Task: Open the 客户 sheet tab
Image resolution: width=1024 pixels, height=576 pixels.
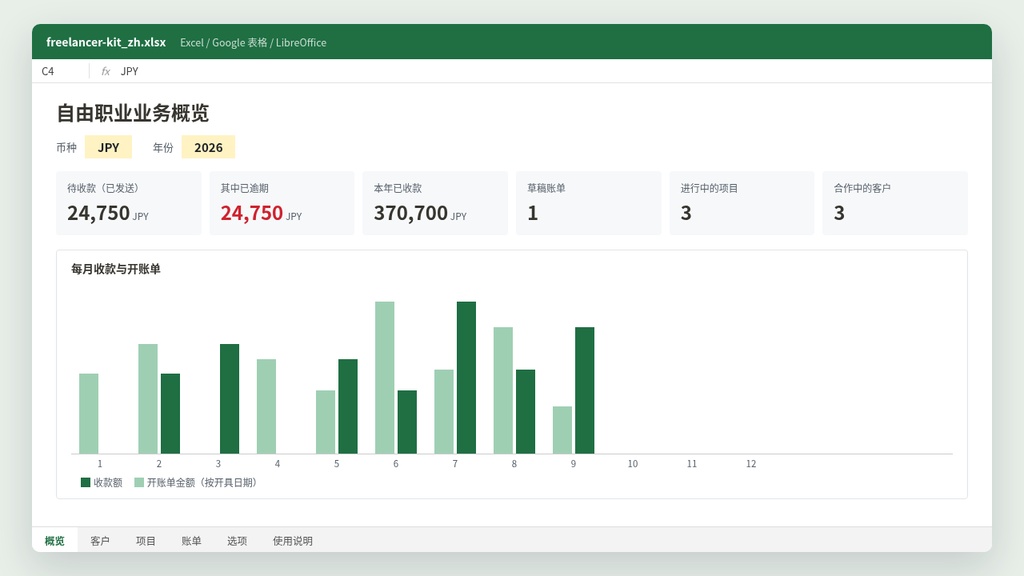Action: point(100,541)
